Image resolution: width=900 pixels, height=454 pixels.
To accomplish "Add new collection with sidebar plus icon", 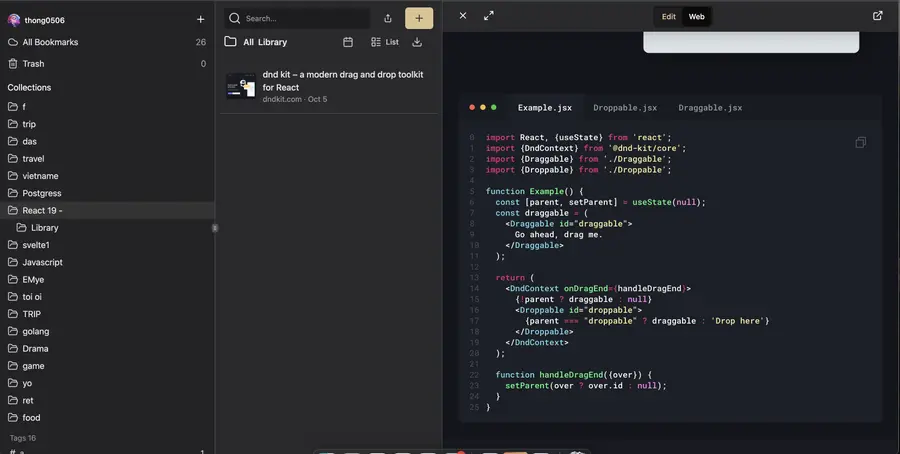I will tap(200, 20).
